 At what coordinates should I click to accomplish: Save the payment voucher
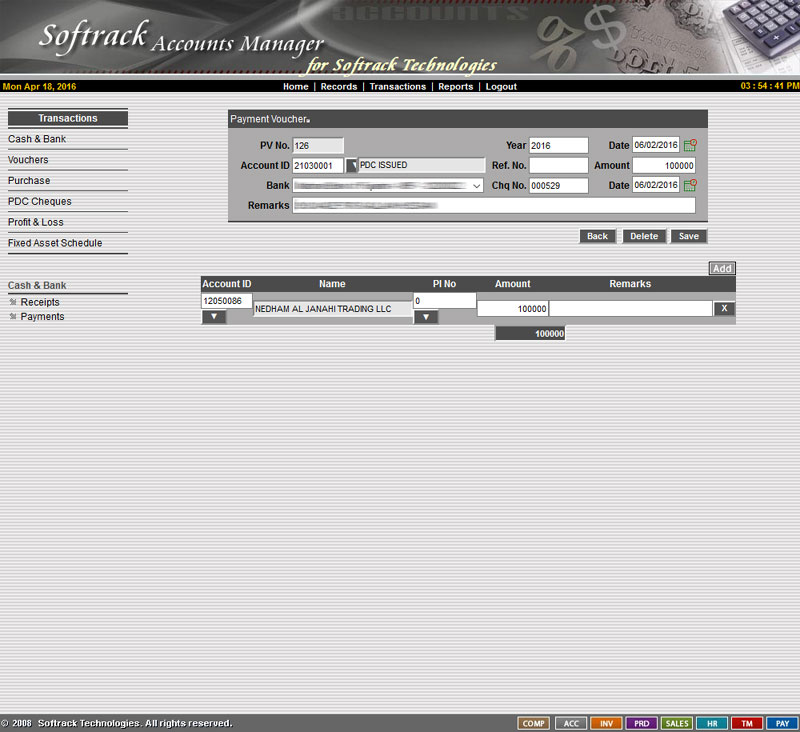point(689,237)
